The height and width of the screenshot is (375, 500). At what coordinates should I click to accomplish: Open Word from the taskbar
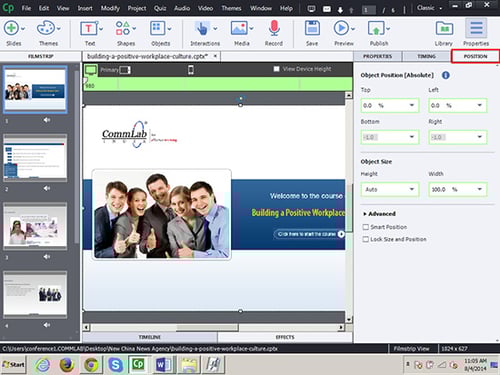(163, 364)
